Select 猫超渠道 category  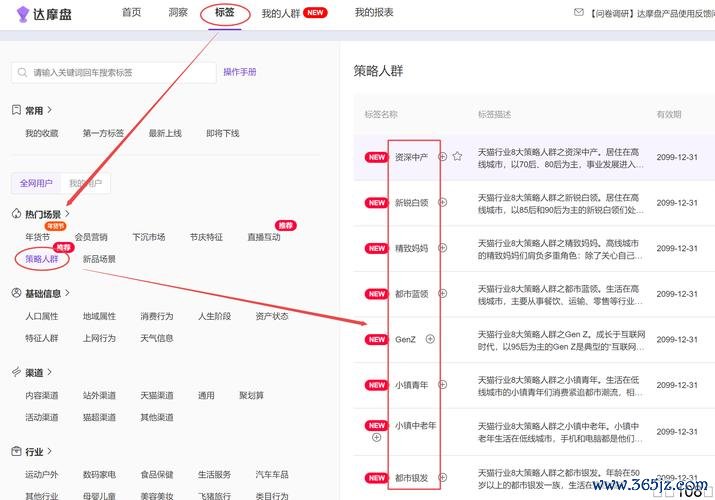coord(99,417)
